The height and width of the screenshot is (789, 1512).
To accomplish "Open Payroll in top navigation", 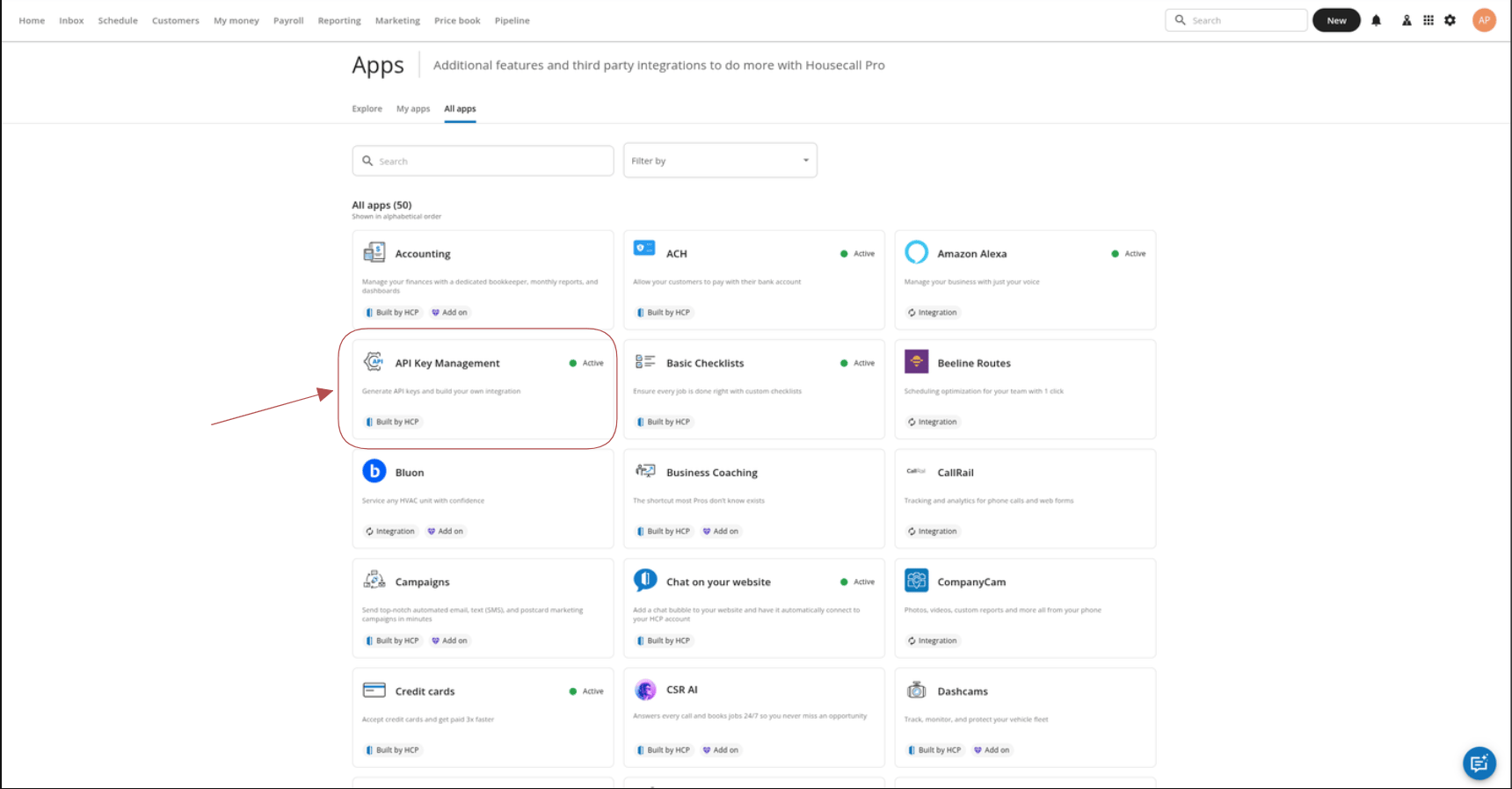I will click(288, 20).
